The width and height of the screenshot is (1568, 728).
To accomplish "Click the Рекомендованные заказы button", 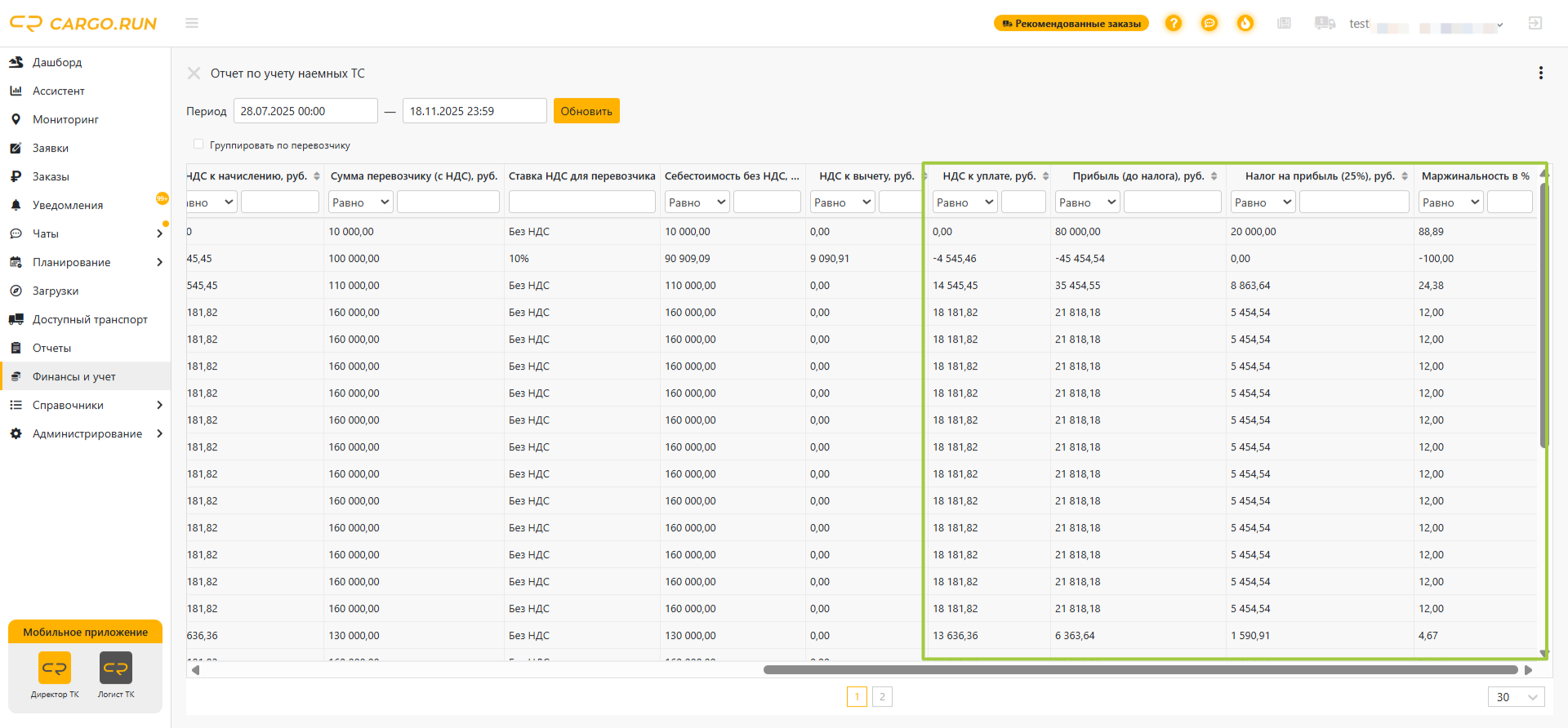I will [1071, 24].
